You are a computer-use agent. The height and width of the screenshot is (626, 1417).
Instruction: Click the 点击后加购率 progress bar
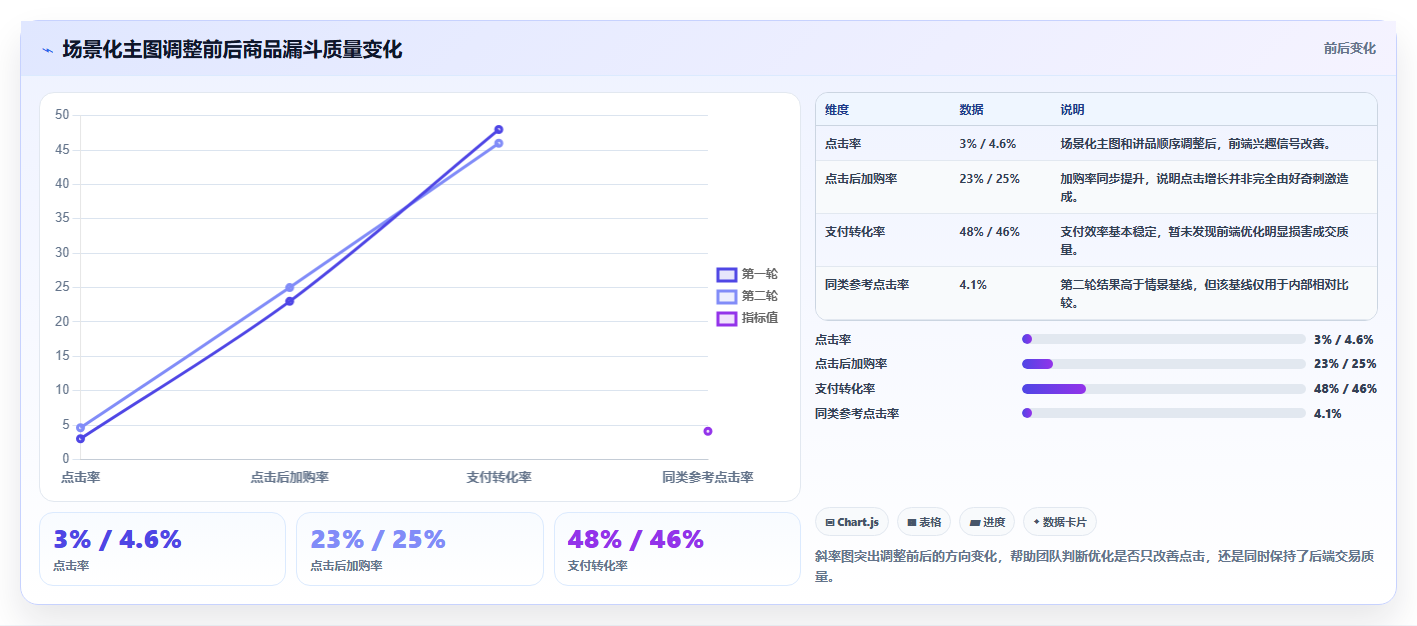coord(1163,364)
